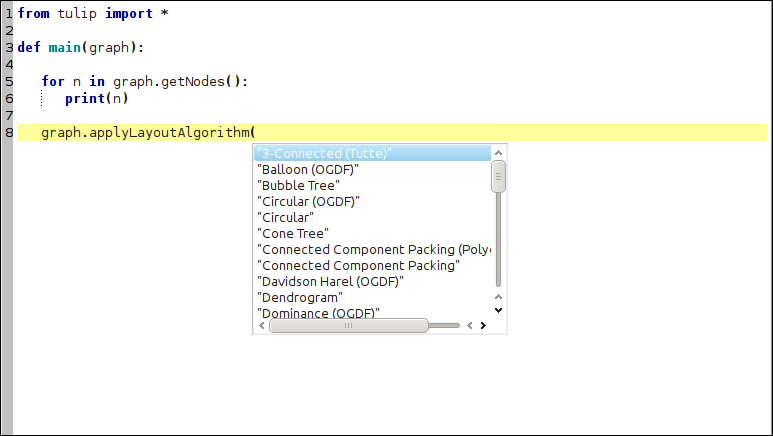Choose the plain "Circular" layout entry
Screen dimensions: 773x436
point(286,217)
